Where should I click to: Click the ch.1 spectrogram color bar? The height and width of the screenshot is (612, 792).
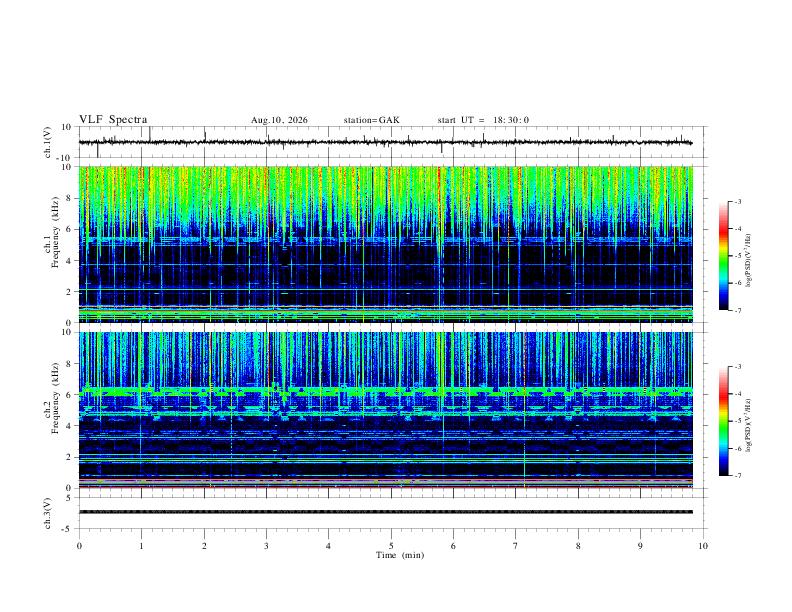click(723, 256)
